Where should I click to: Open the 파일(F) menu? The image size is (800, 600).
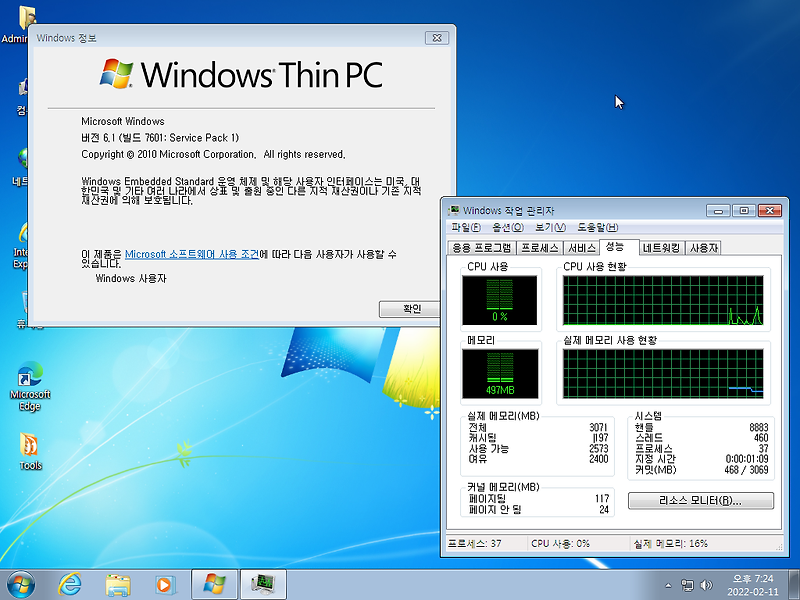coord(466,227)
